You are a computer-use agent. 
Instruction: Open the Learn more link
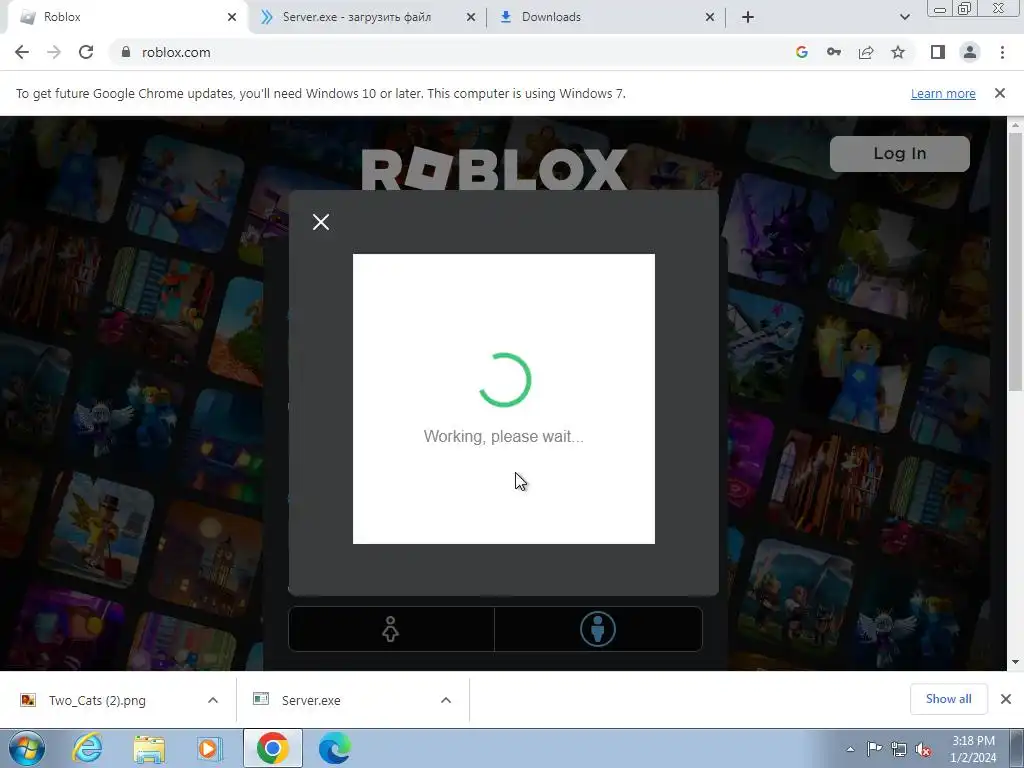point(943,93)
